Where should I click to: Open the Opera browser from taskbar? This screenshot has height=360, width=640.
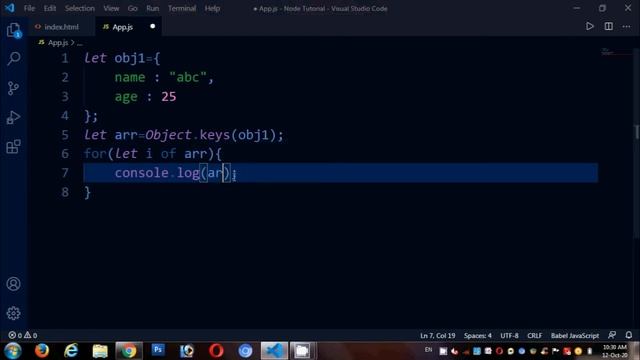(216, 351)
